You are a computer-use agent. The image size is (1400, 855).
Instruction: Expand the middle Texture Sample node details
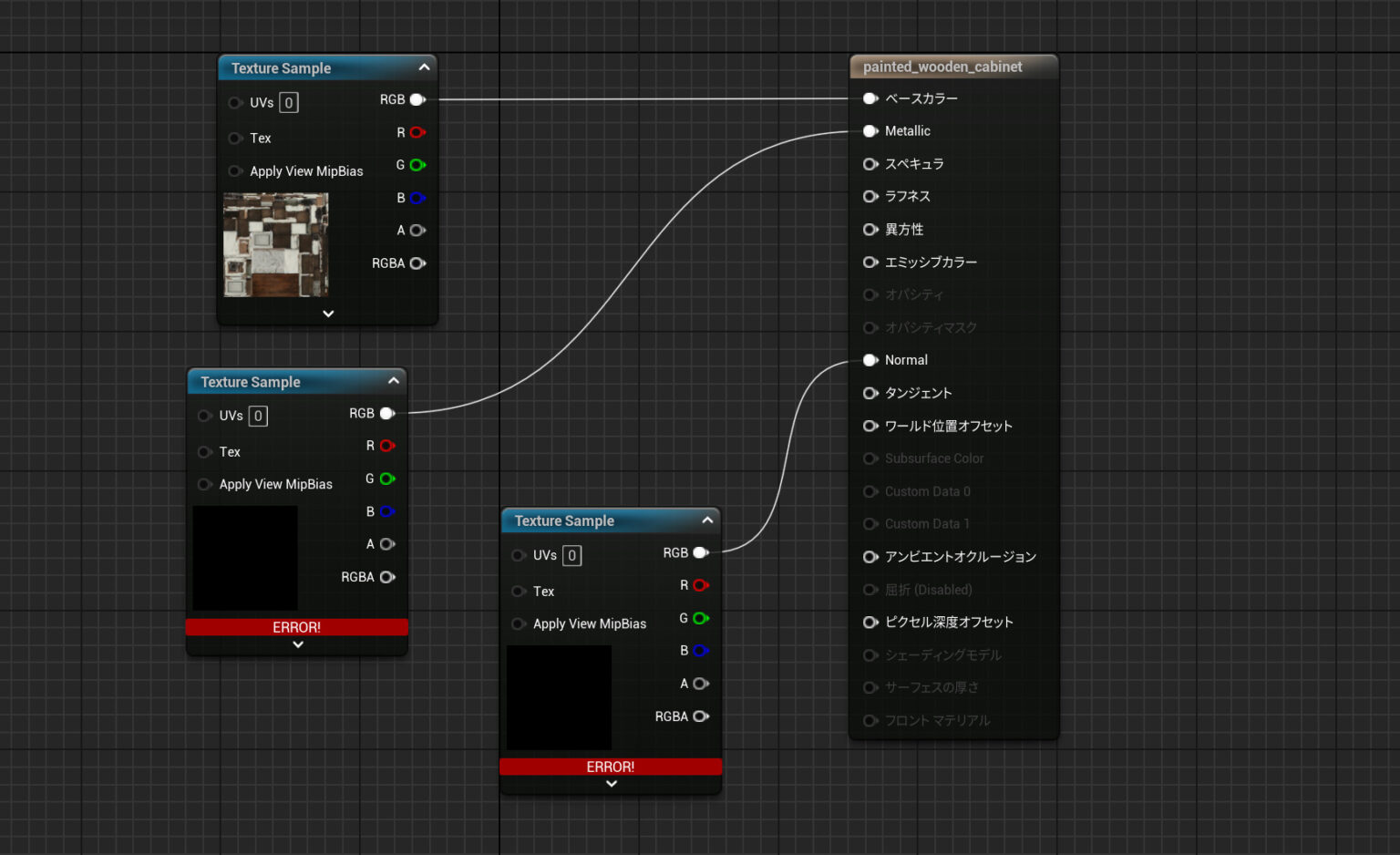tap(297, 644)
